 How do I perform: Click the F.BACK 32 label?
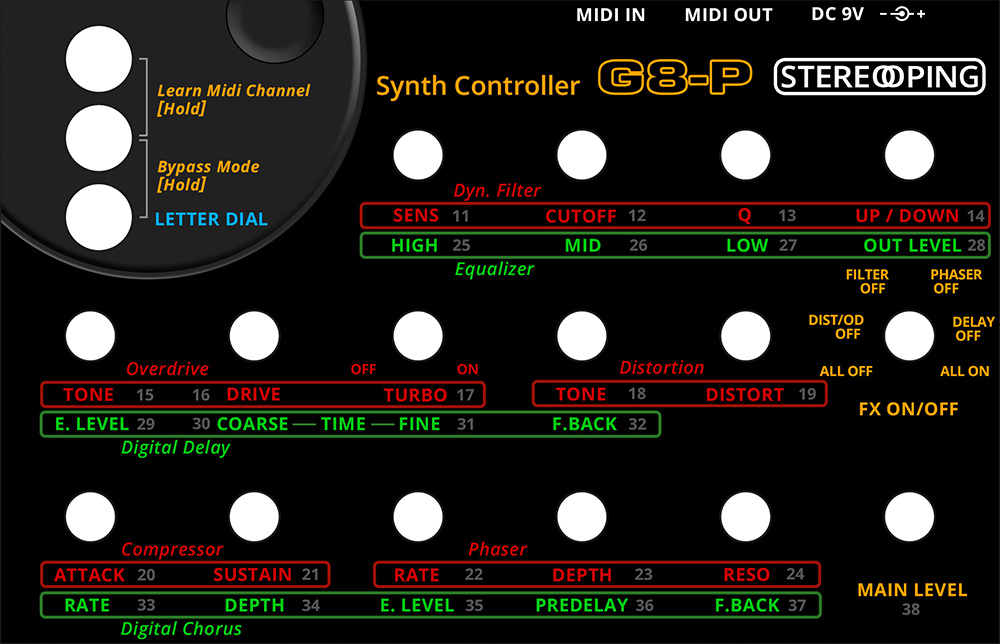(x=599, y=424)
